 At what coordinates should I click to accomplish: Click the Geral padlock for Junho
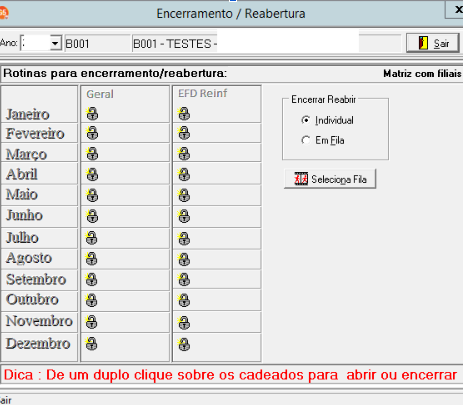coord(92,216)
